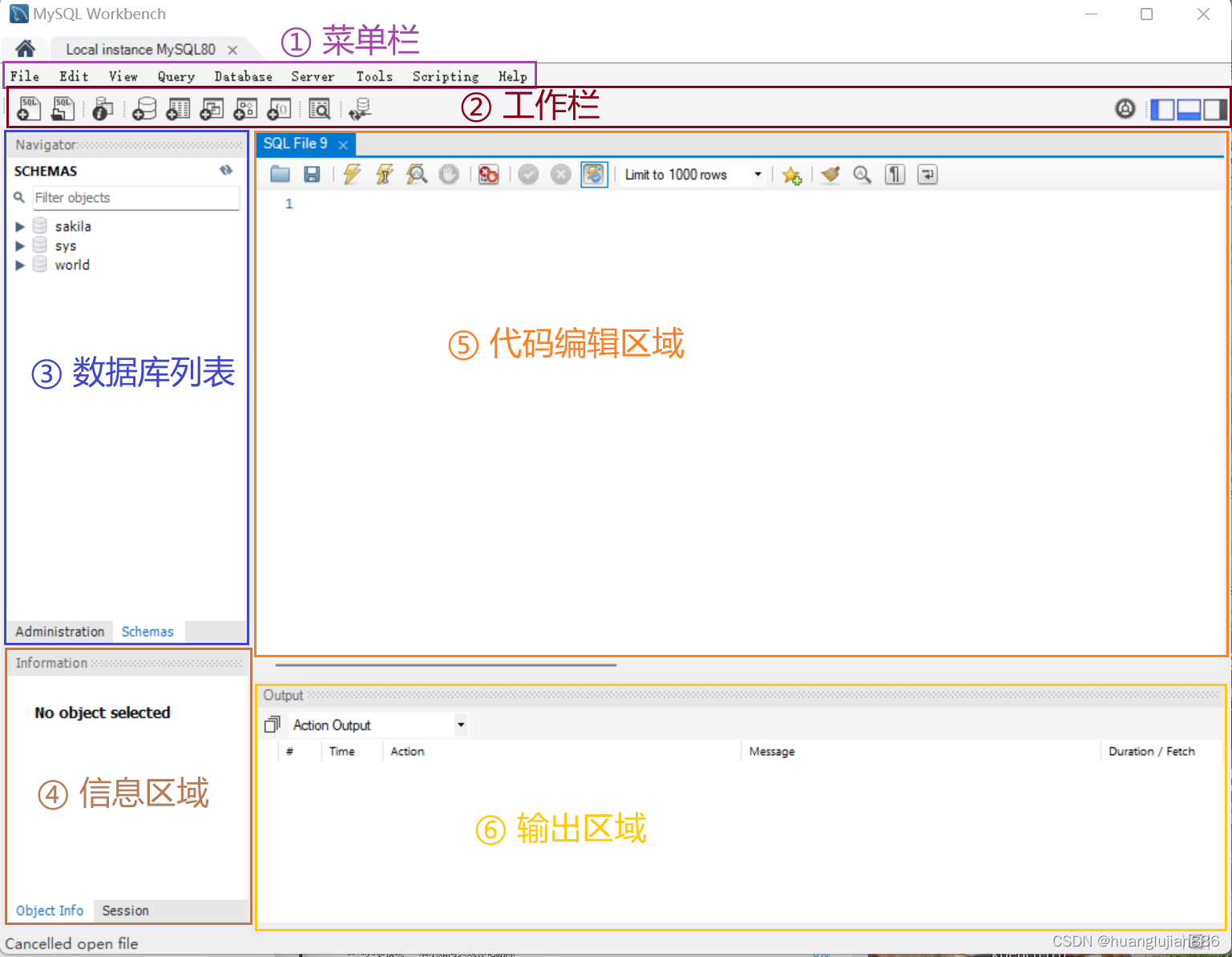Viewport: 1232px width, 957px height.
Task: Toggle word wrapping in editor
Action: pyautogui.click(x=927, y=174)
